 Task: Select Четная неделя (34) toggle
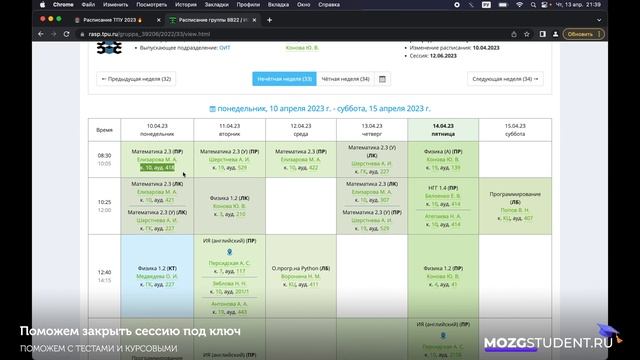pos(346,79)
